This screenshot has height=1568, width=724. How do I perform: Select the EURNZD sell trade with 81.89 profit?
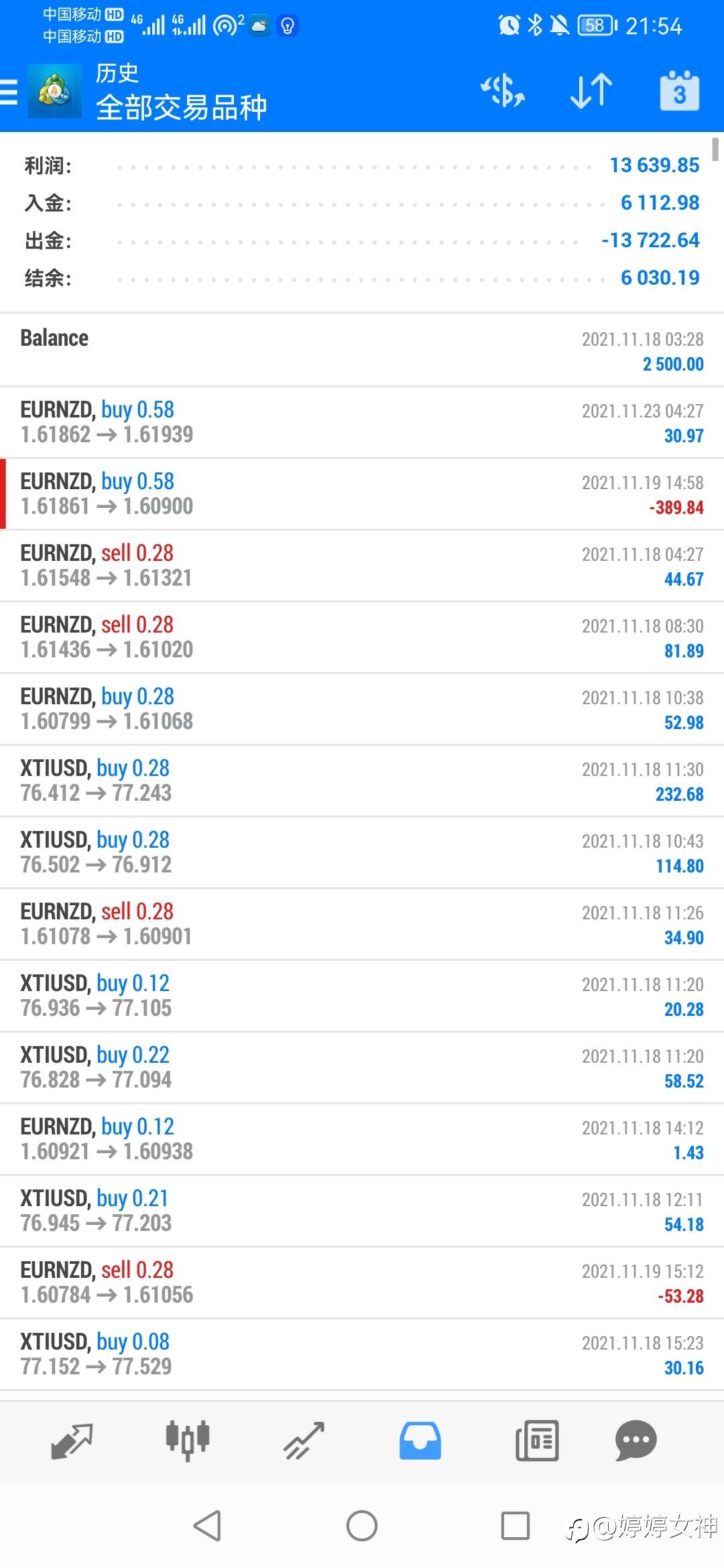coord(362,637)
